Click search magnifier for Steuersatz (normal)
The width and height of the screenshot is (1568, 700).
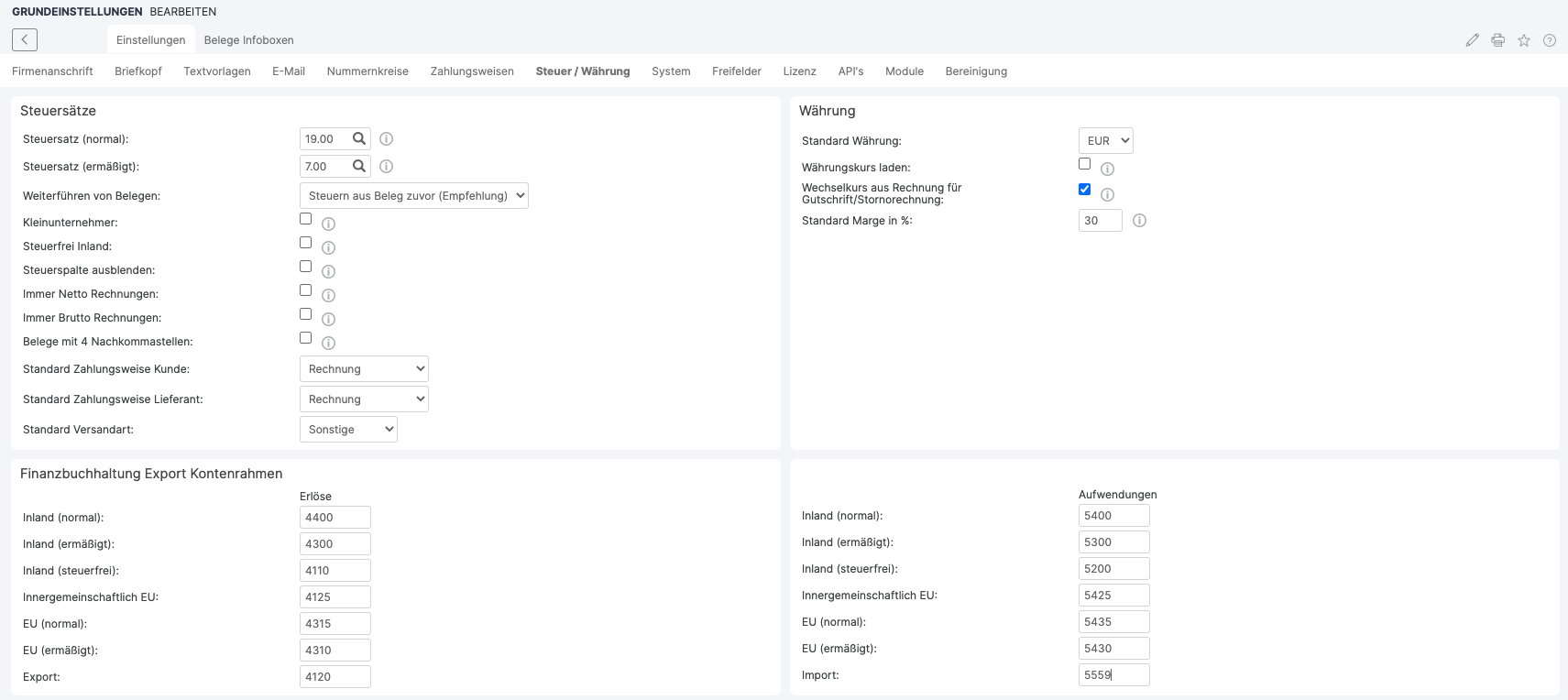[359, 139]
